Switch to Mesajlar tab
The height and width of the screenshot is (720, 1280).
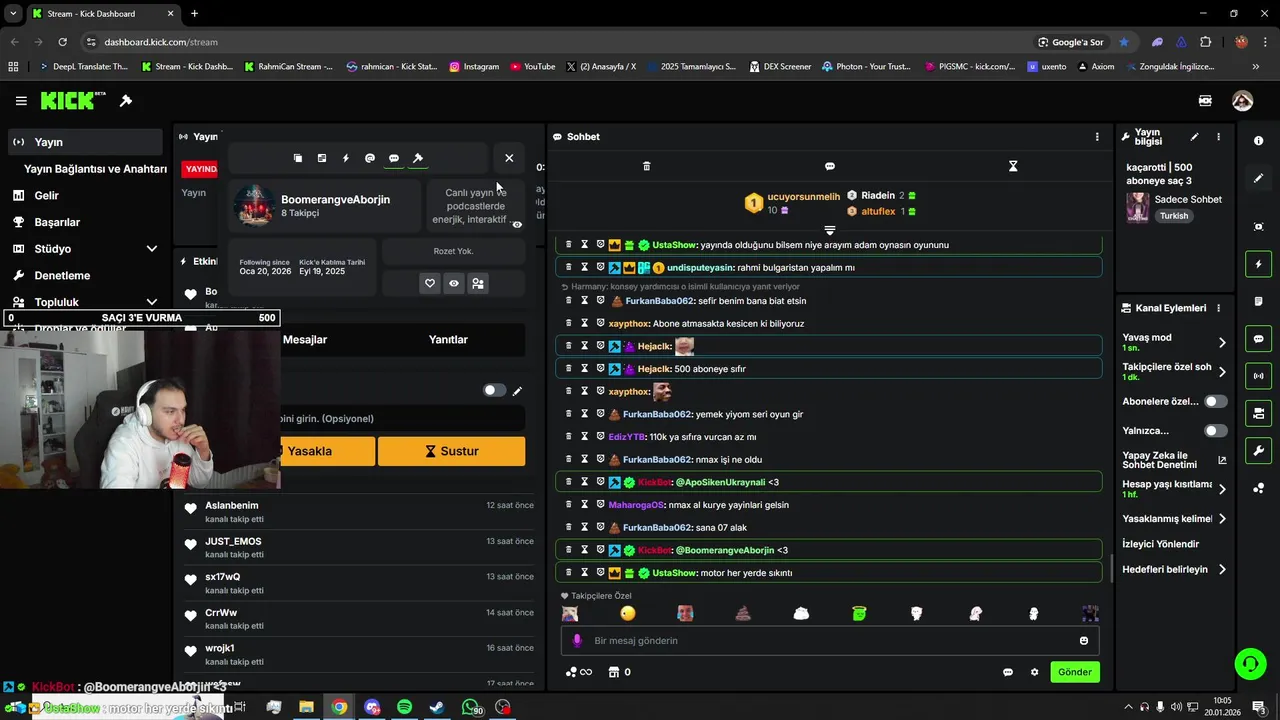[x=305, y=340]
